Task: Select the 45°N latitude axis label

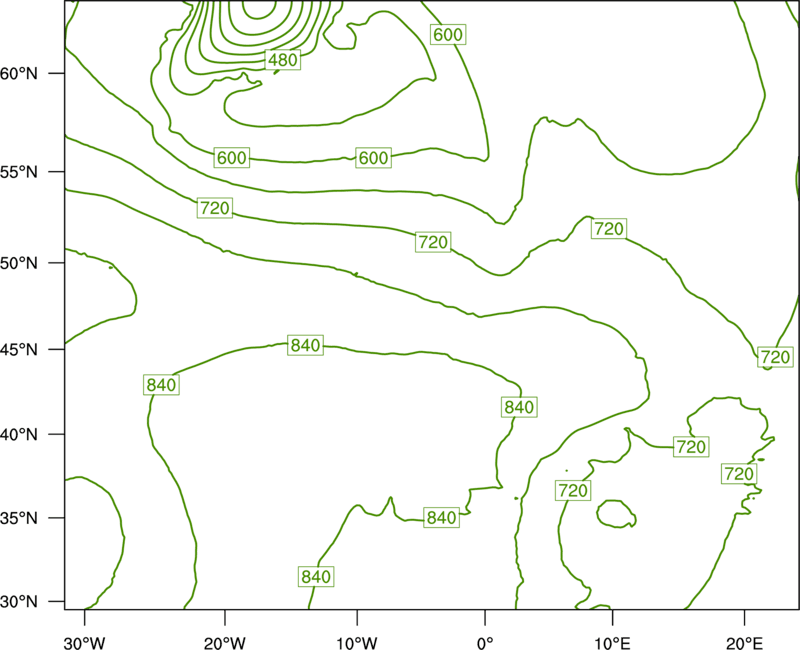Action: [19, 349]
